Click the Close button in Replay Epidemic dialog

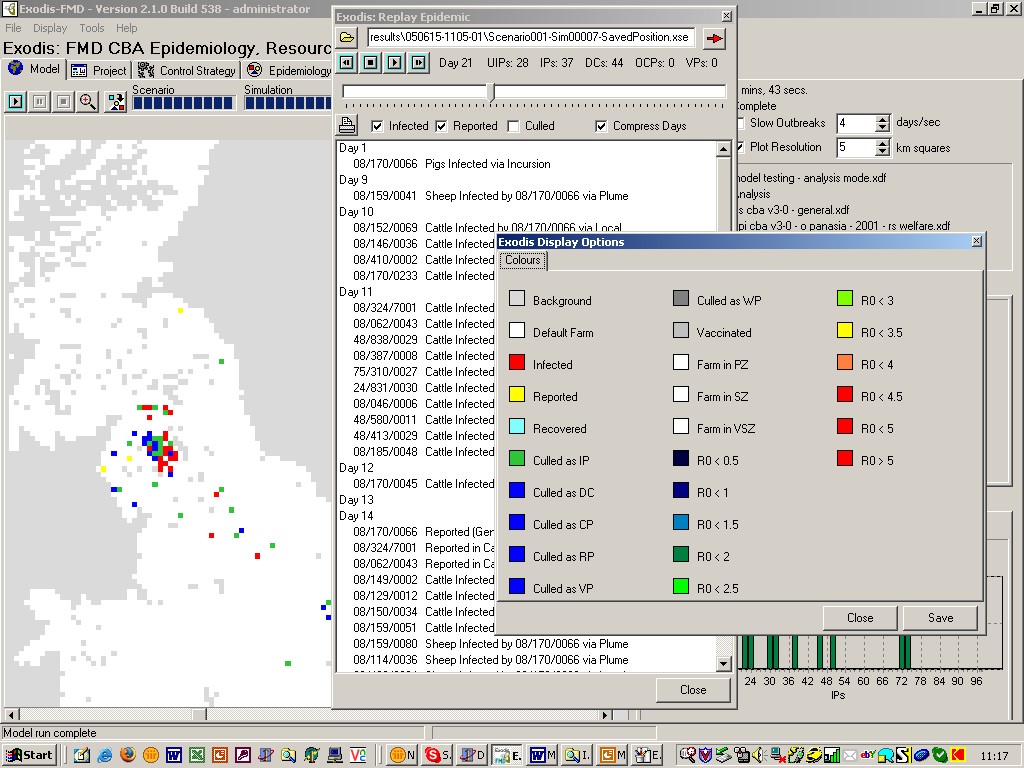693,690
